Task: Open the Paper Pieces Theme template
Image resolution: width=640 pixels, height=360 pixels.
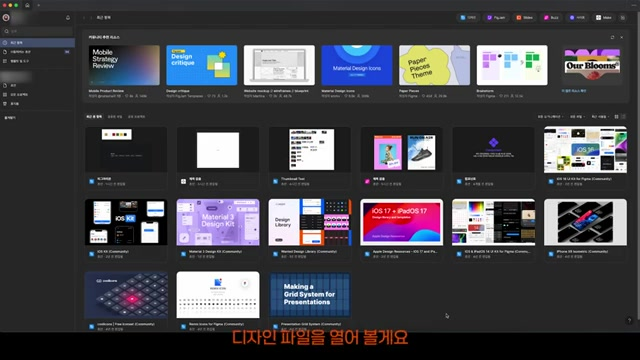Action: tap(434, 65)
